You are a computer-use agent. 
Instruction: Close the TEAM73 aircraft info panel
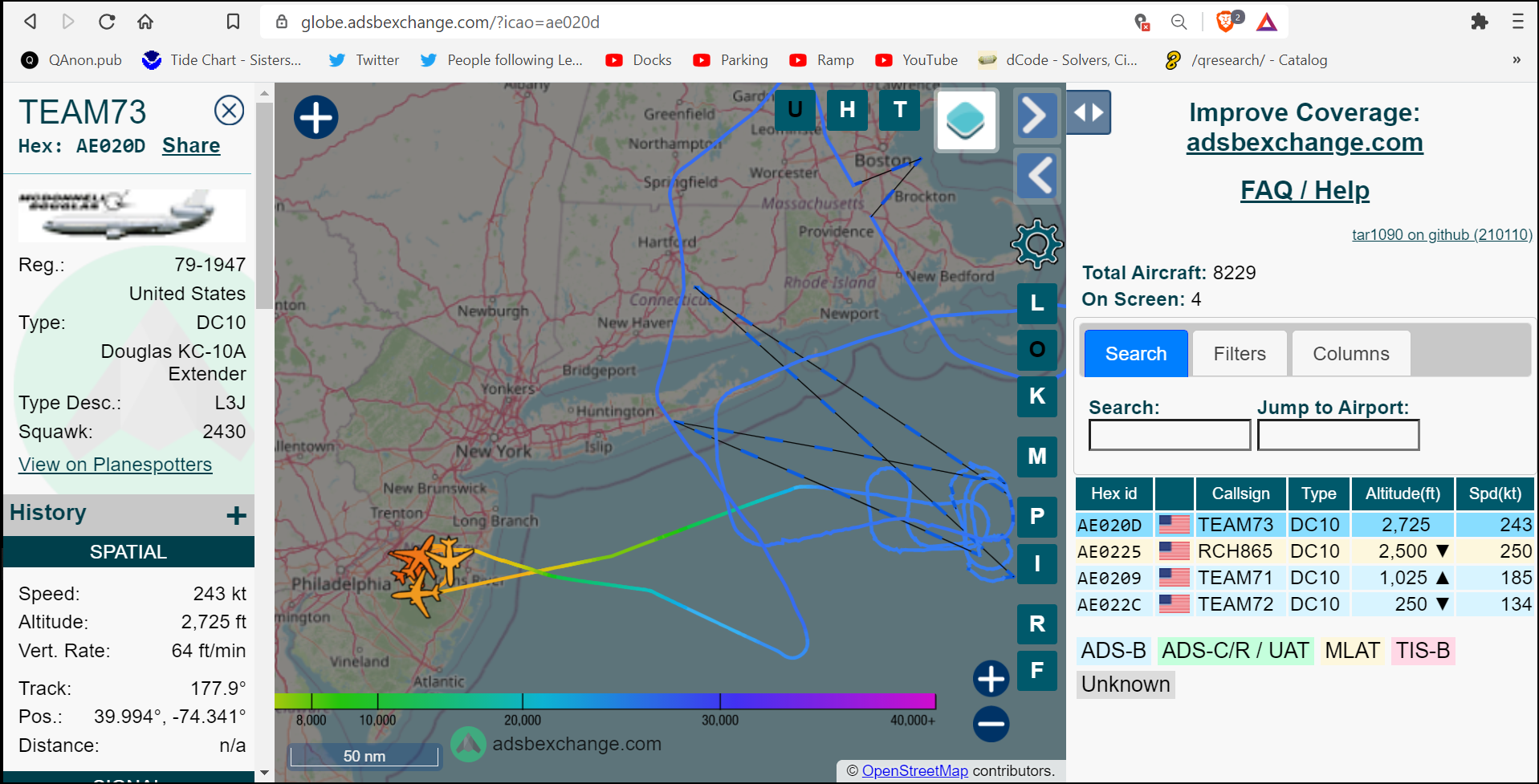pyautogui.click(x=229, y=111)
